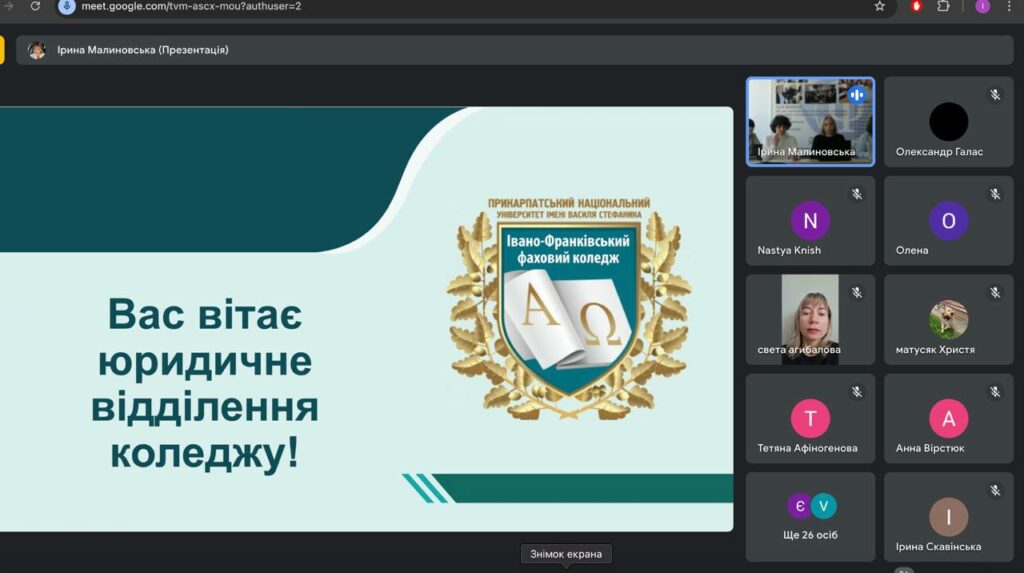Screen dimensions: 1024x573
Task: Click the presentation slide with college emblem
Action: tap(366, 318)
